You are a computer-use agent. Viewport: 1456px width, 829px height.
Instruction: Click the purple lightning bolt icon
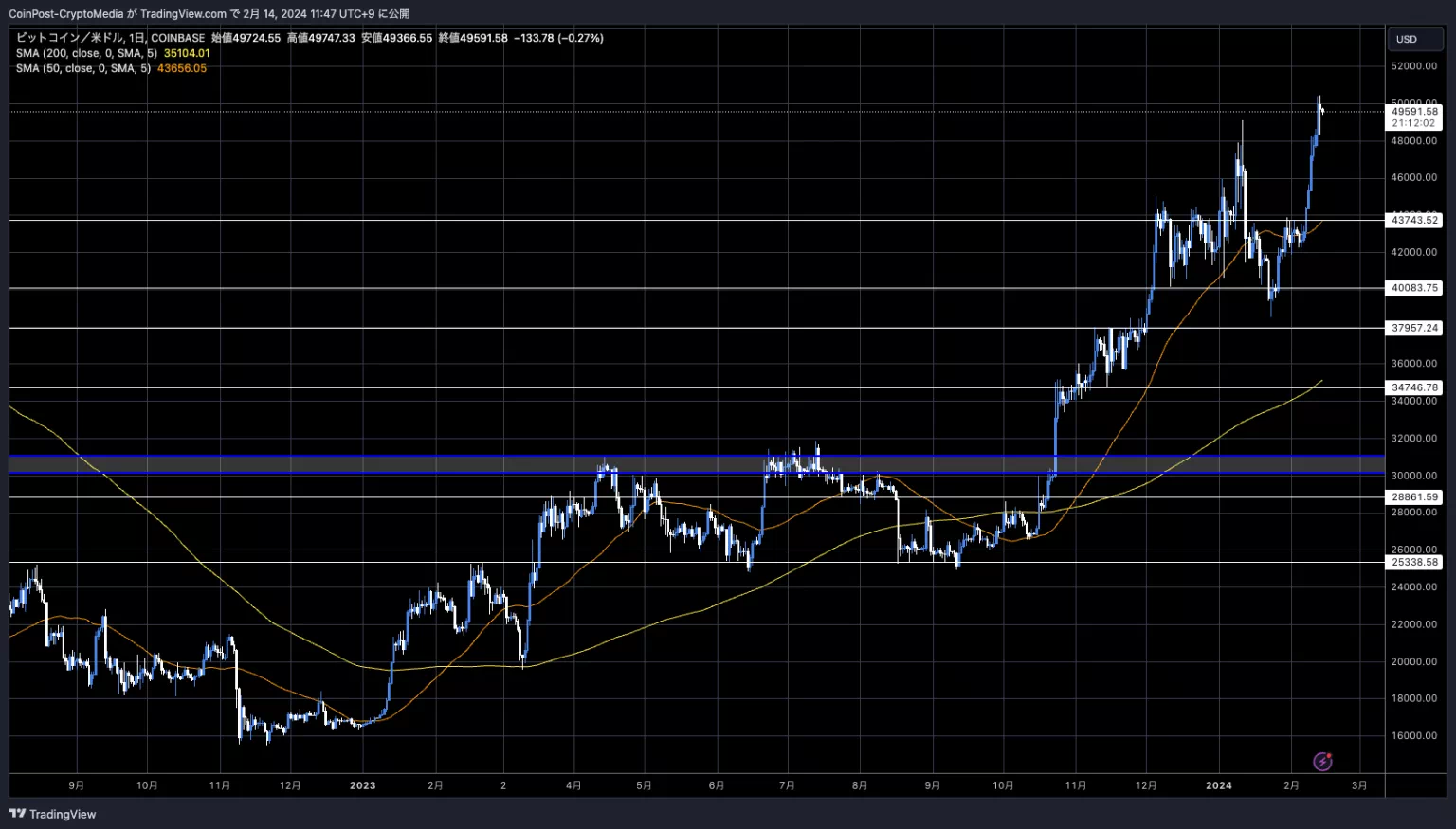pyautogui.click(x=1323, y=761)
